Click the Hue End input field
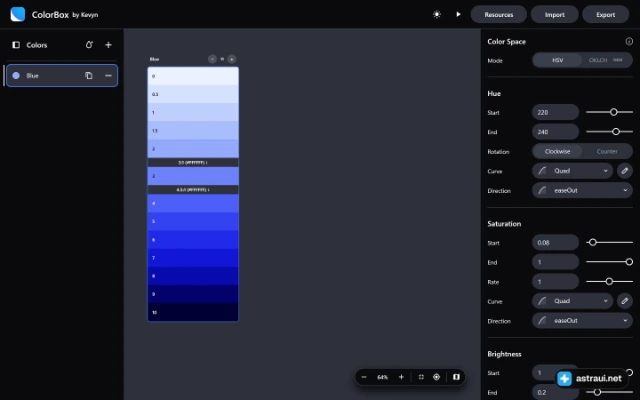This screenshot has height=400, width=640. 555,132
